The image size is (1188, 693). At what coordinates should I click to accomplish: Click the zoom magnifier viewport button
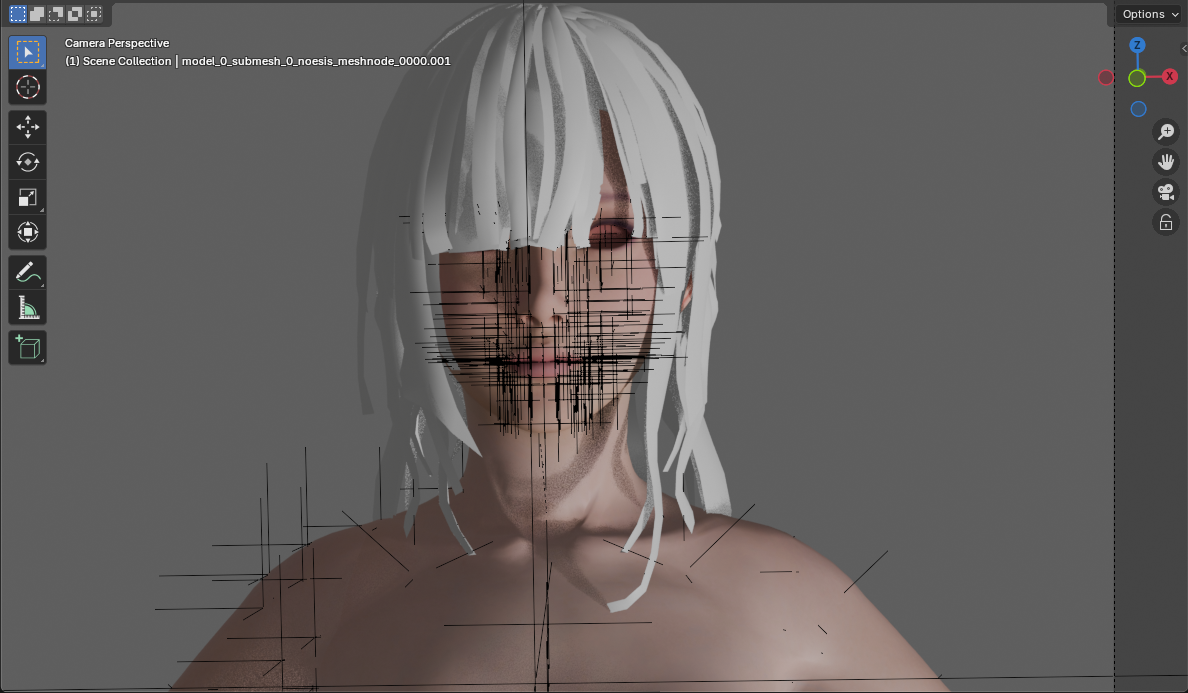coord(1166,132)
